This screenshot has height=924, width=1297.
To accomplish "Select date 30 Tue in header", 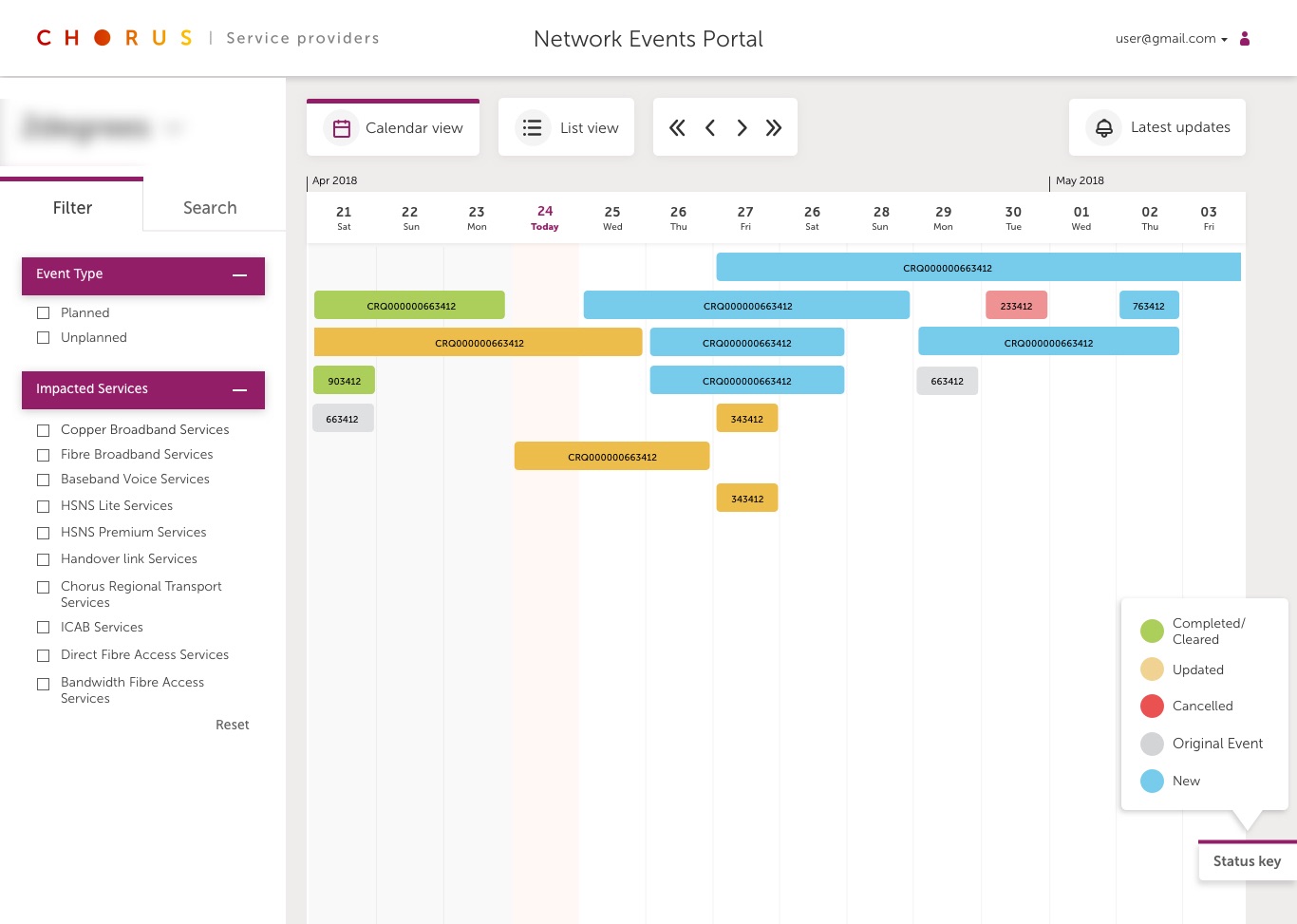I will [x=1014, y=217].
